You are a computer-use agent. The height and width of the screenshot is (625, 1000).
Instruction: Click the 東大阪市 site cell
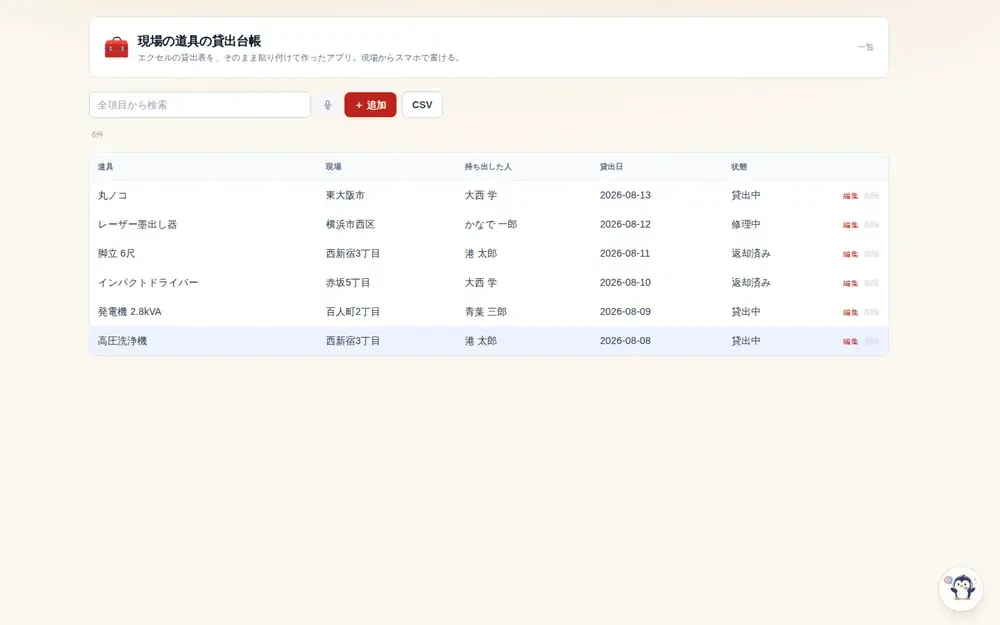(x=345, y=195)
